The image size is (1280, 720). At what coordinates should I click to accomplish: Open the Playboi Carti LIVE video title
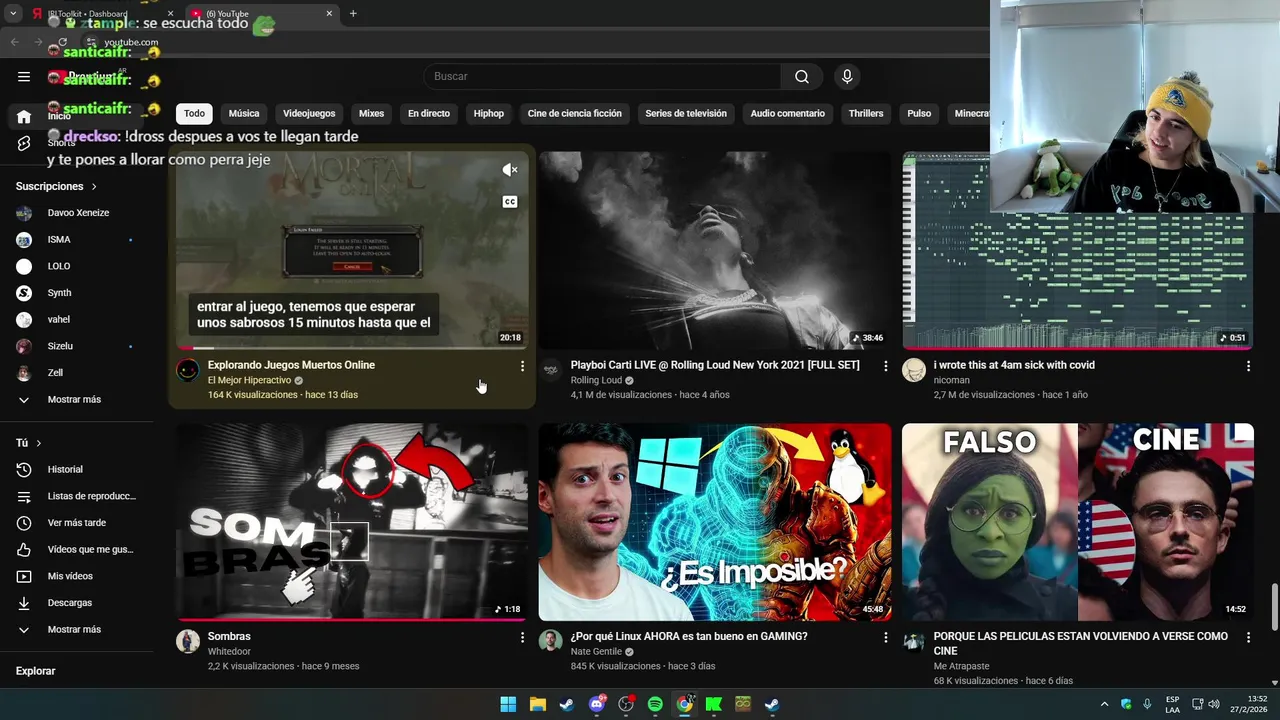pyautogui.click(x=715, y=365)
